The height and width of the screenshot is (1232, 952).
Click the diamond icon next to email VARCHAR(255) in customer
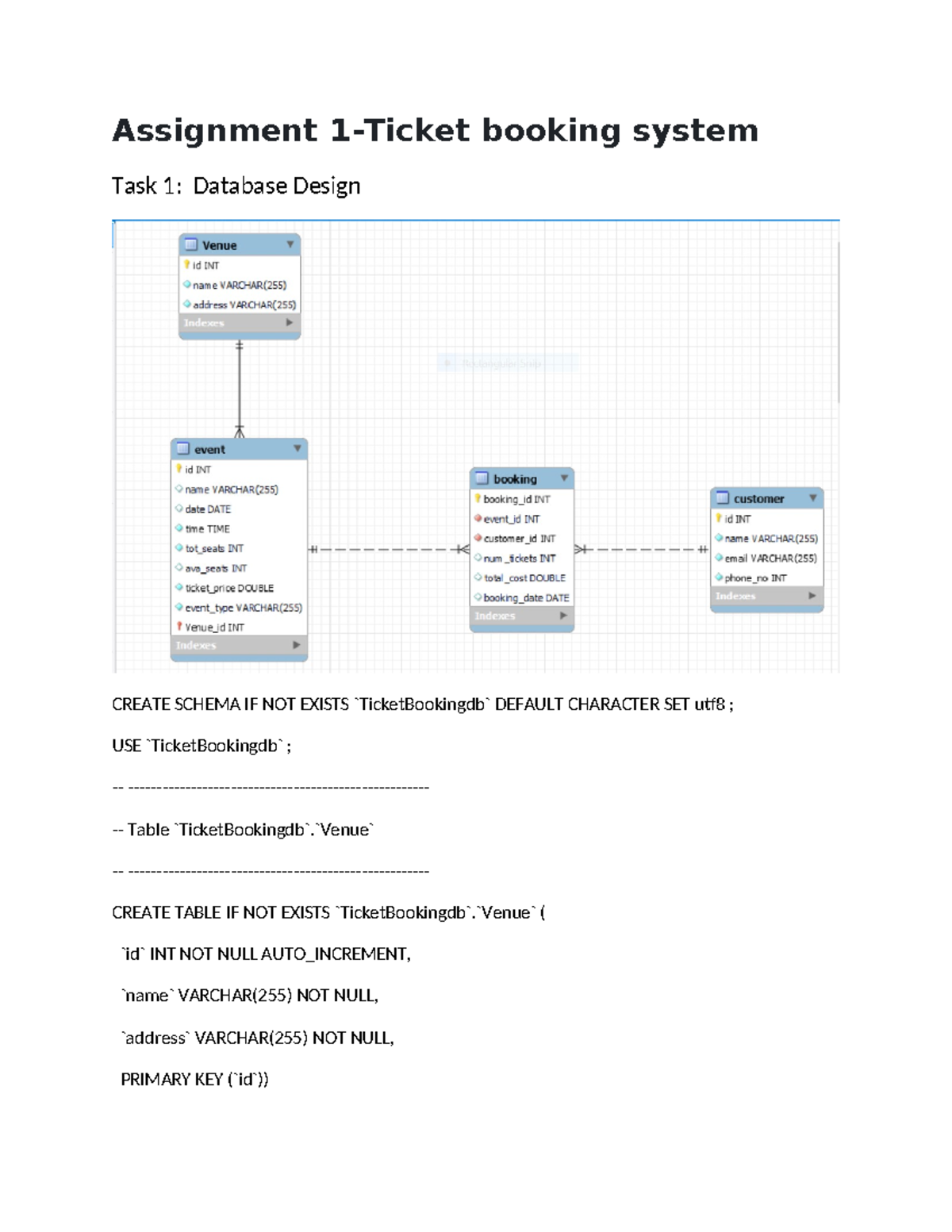[719, 557]
